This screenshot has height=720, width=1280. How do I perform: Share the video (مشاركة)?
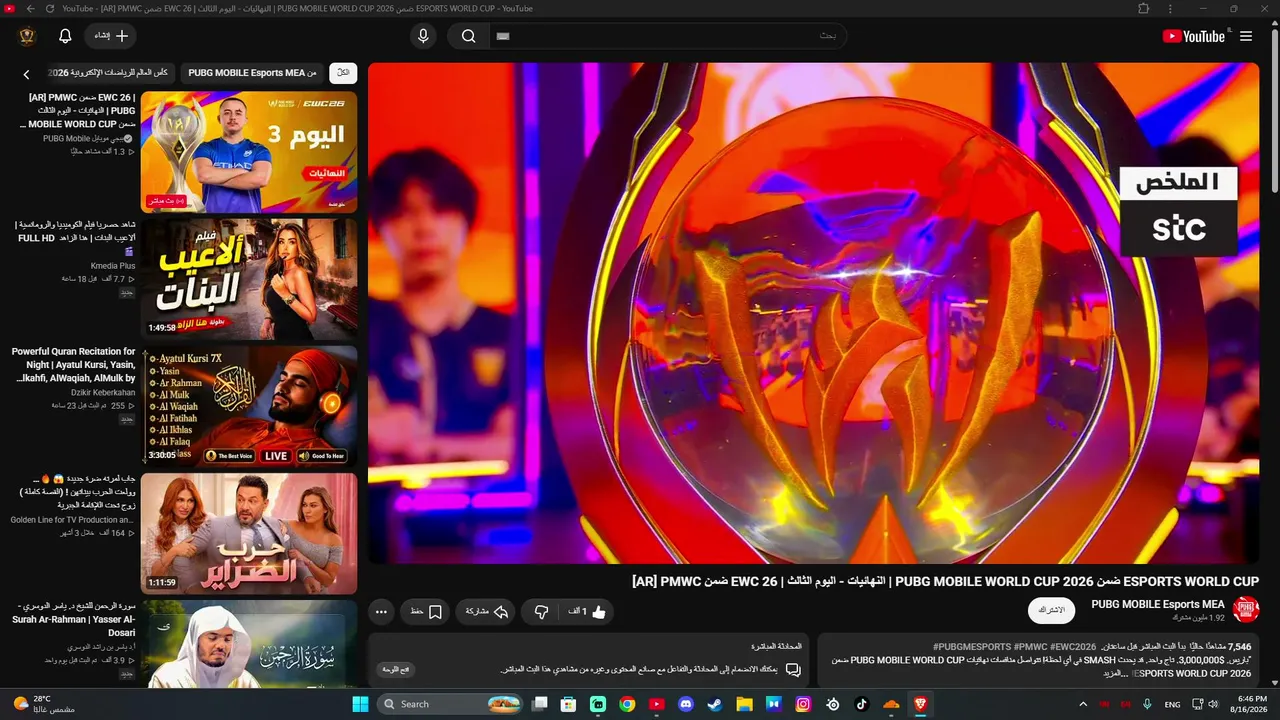487,611
